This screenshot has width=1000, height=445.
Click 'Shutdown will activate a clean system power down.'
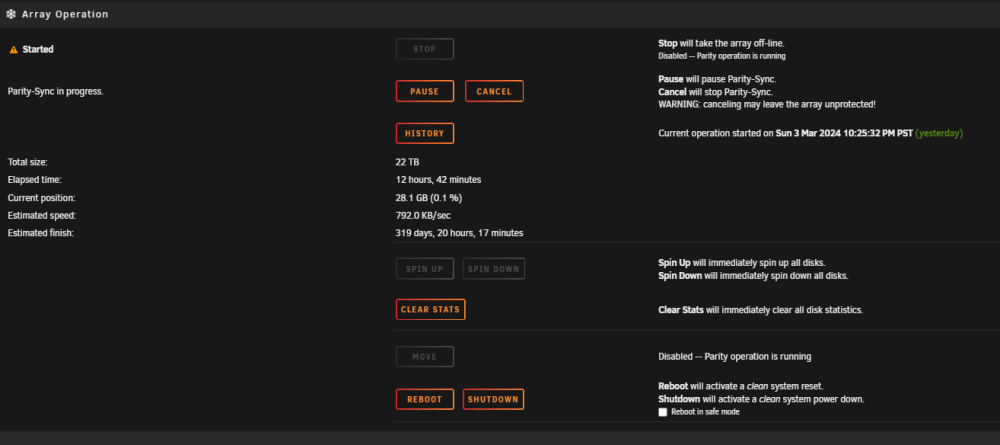coord(761,399)
